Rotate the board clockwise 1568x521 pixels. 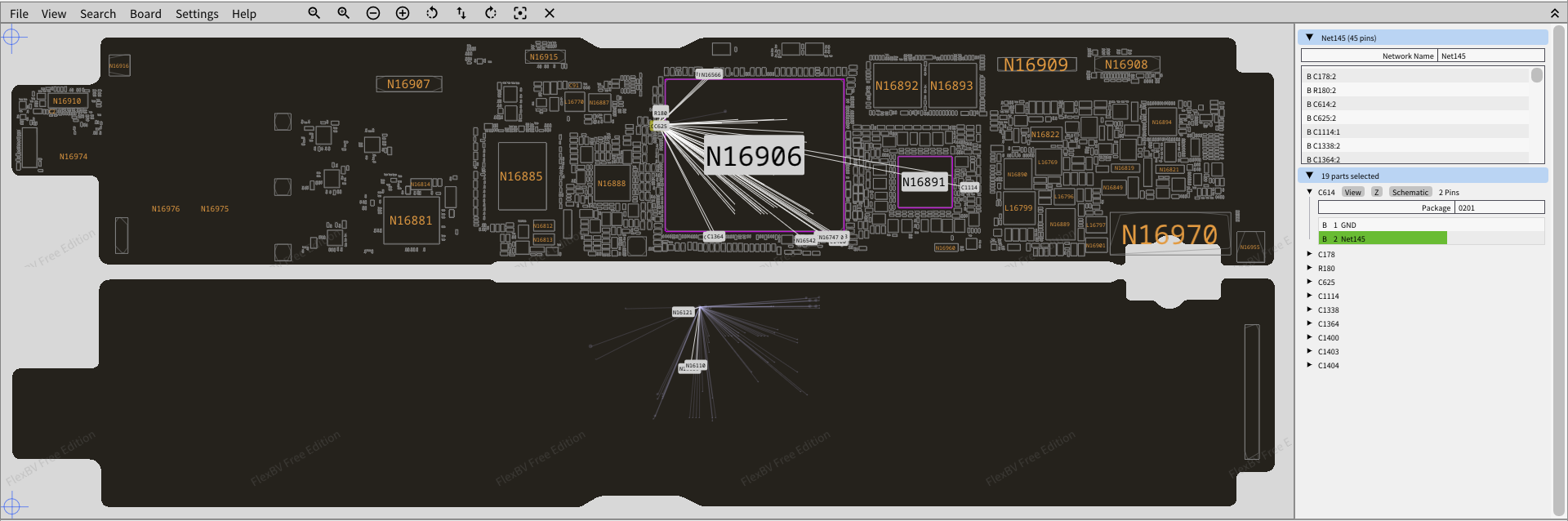[x=491, y=13]
